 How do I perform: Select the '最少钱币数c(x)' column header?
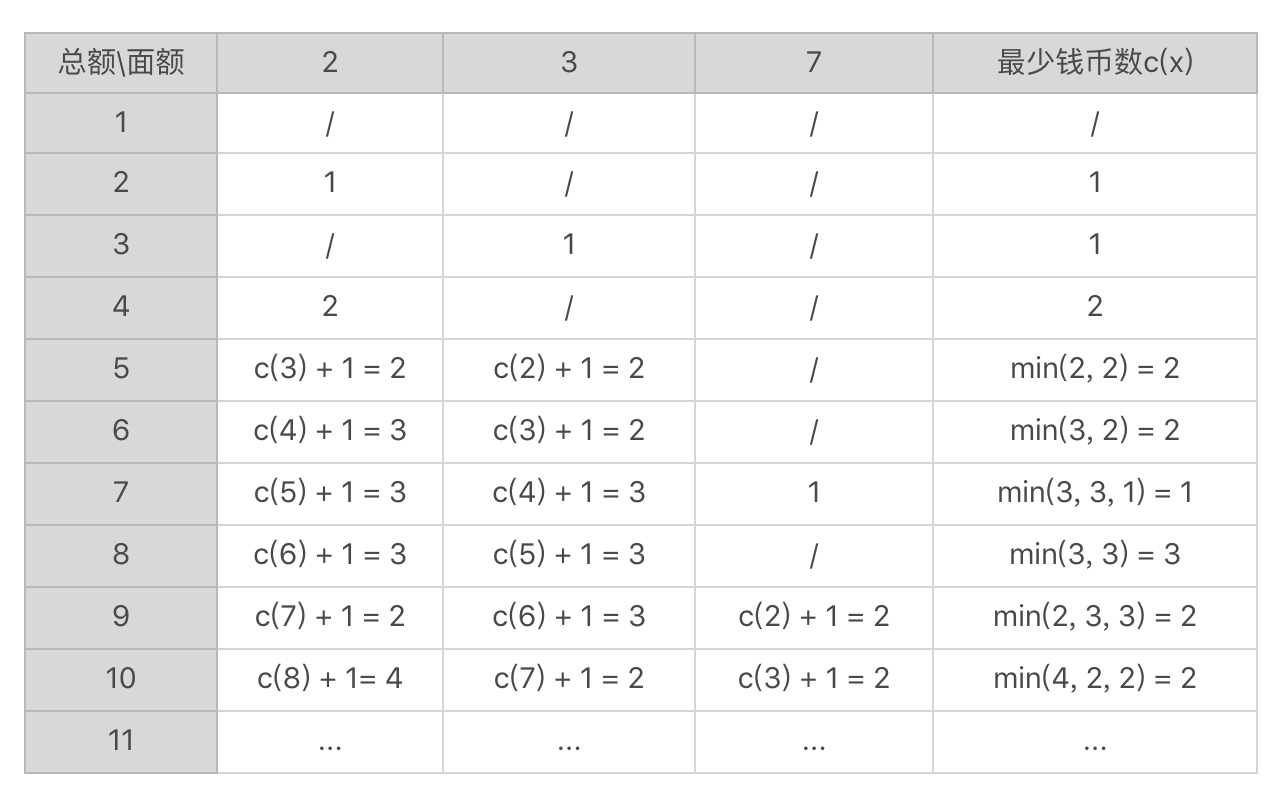pyautogui.click(x=1094, y=63)
